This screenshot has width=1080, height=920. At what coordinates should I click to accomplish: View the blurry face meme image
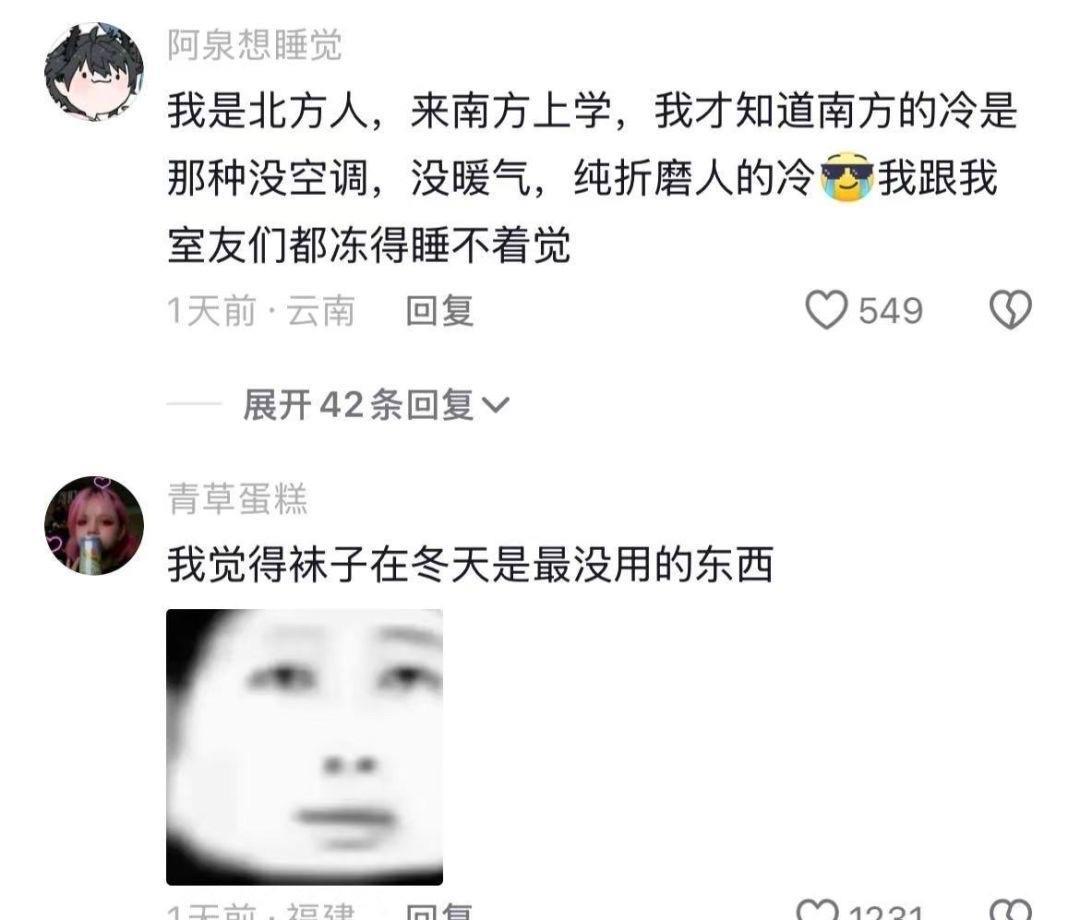[304, 747]
